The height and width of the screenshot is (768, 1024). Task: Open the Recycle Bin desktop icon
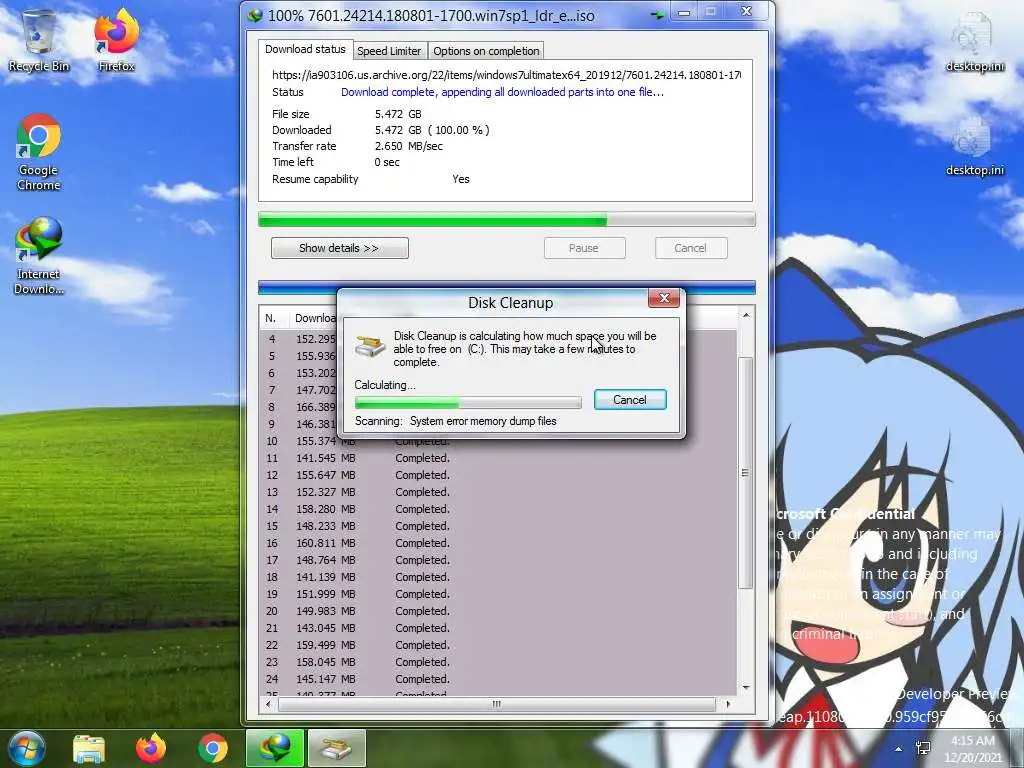39,40
